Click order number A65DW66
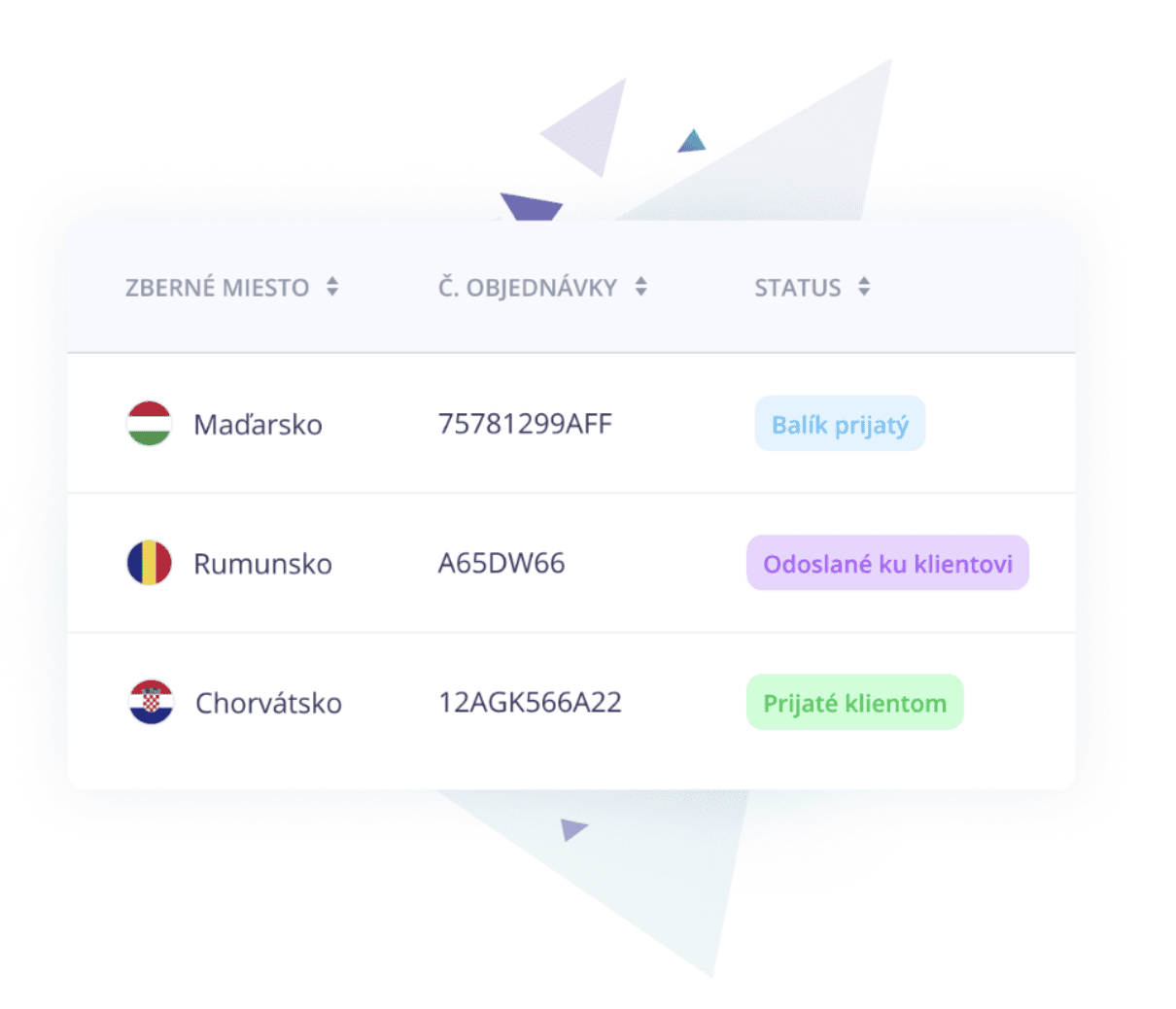The height and width of the screenshot is (1009, 1176). point(502,563)
